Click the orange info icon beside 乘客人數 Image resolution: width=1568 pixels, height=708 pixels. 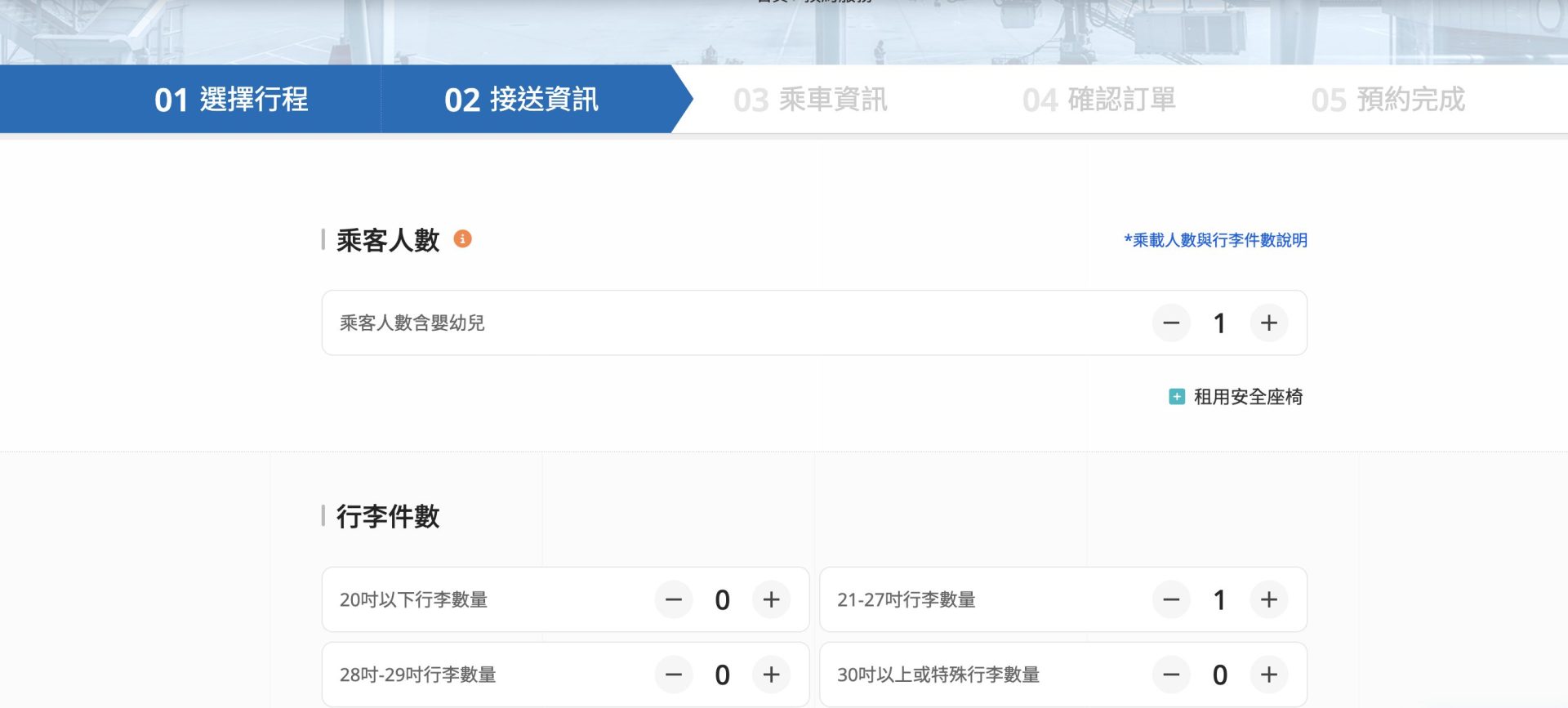point(462,239)
